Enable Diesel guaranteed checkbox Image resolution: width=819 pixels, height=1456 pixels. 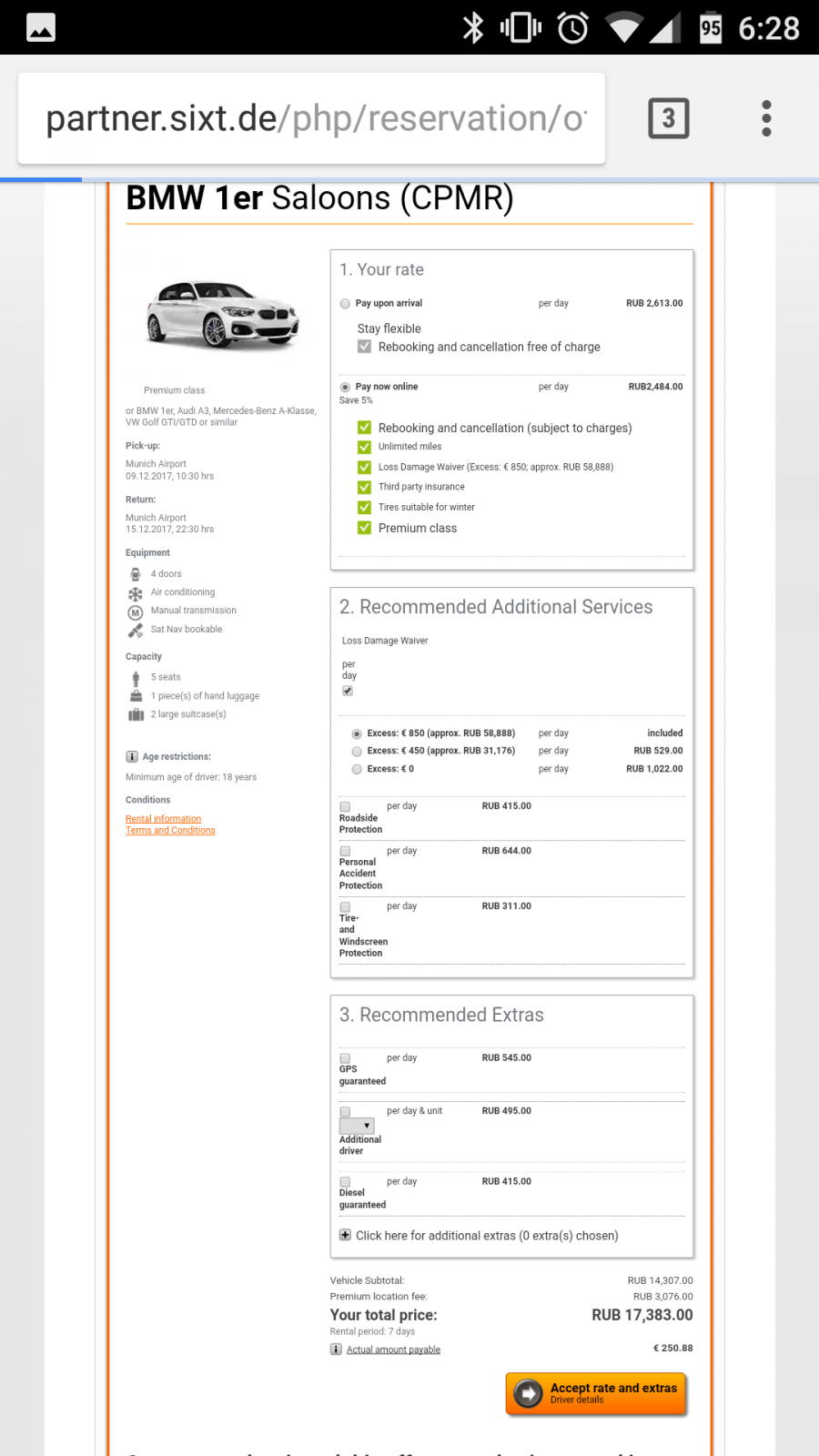[345, 1182]
